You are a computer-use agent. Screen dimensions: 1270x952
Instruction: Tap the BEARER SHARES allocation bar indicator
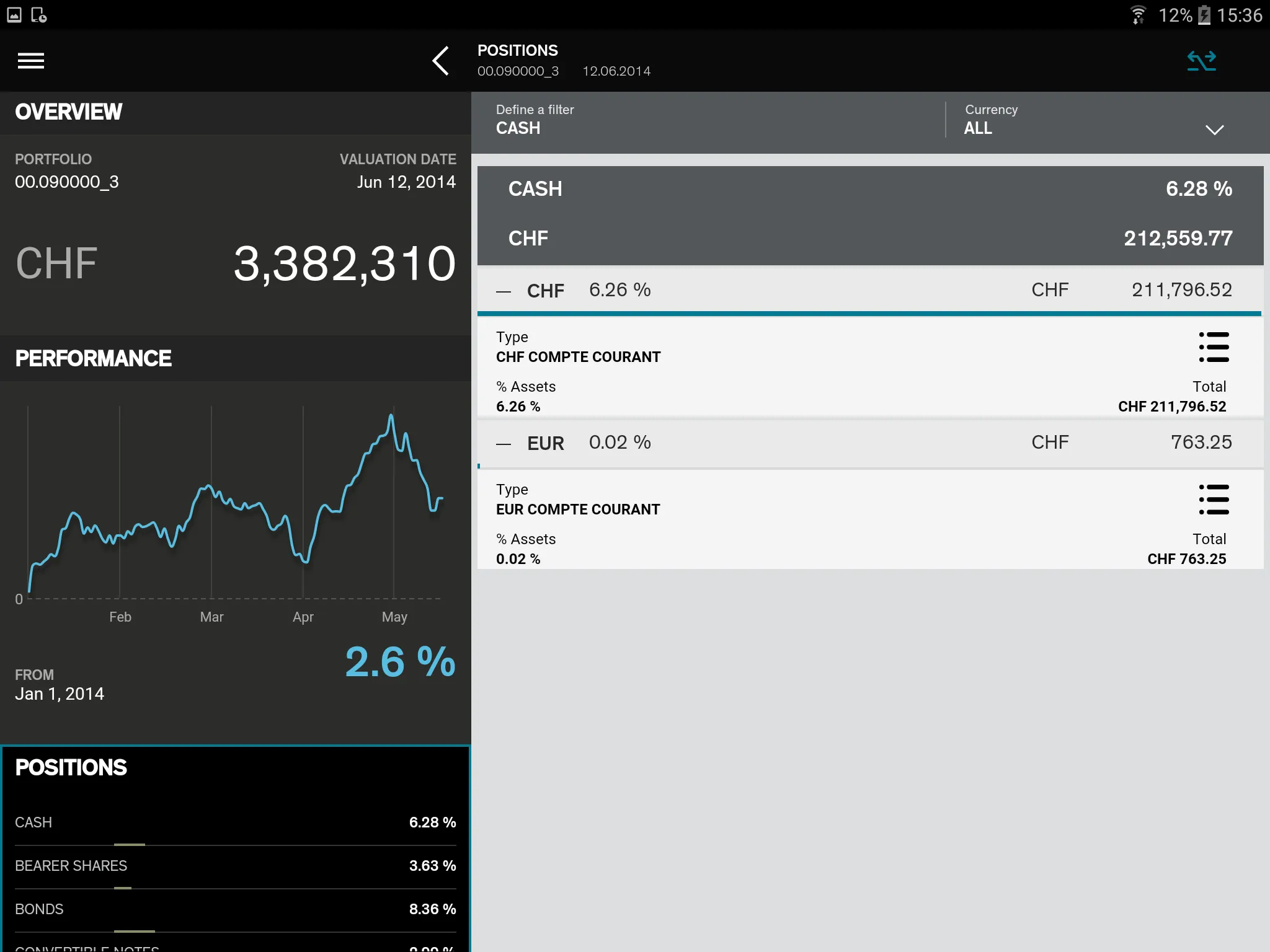pyautogui.click(x=123, y=888)
